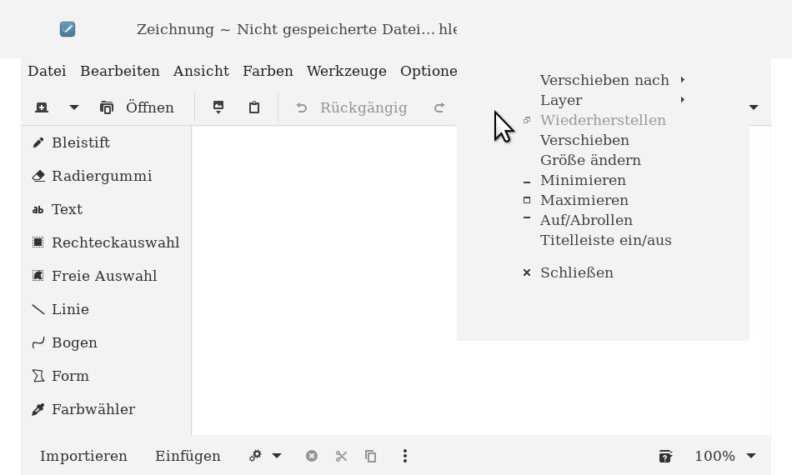
Task: Choose the Text tool
Action: (x=67, y=210)
